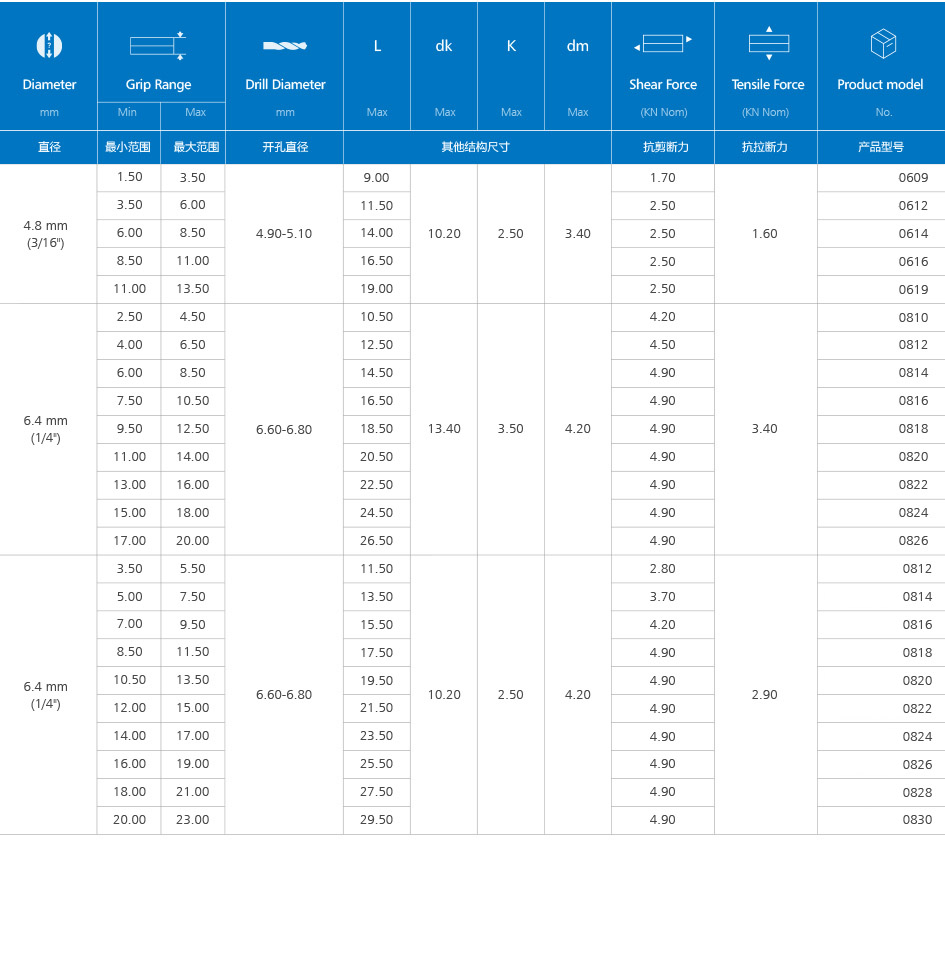This screenshot has height=955, width=945.
Task: Click the 产品型号 header cell
Action: 881,147
